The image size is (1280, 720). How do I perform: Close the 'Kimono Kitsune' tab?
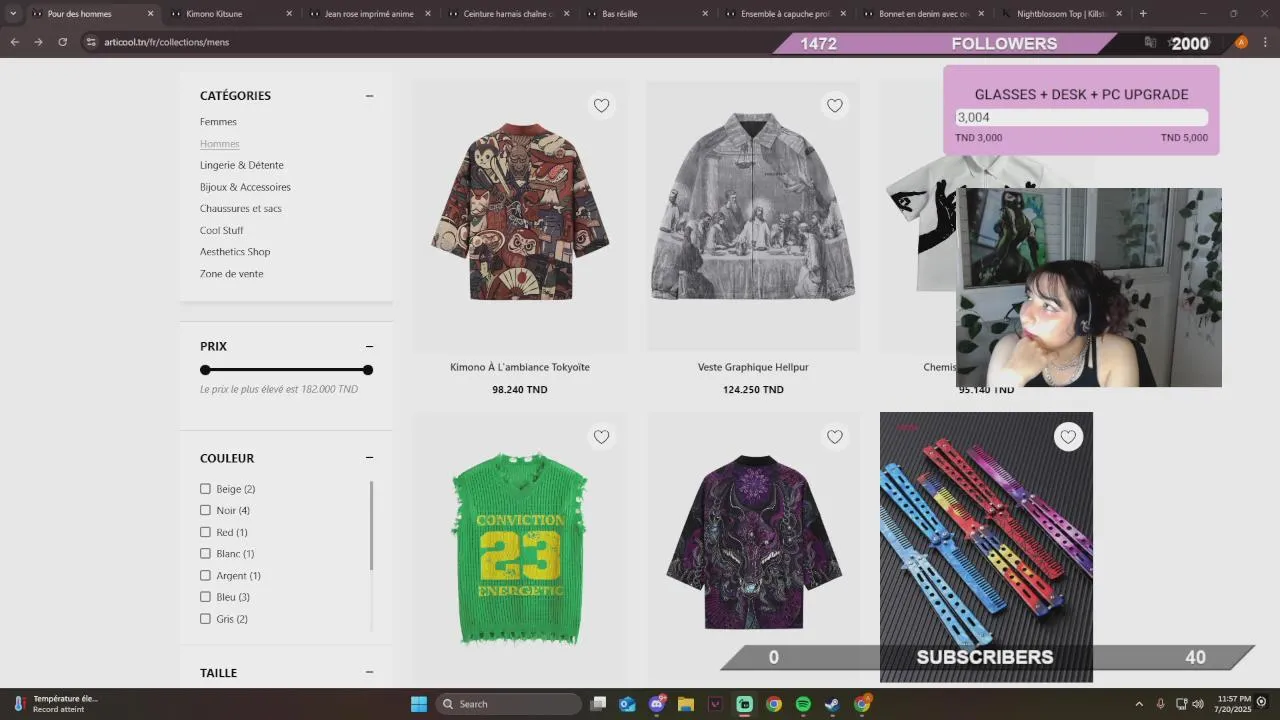[289, 14]
